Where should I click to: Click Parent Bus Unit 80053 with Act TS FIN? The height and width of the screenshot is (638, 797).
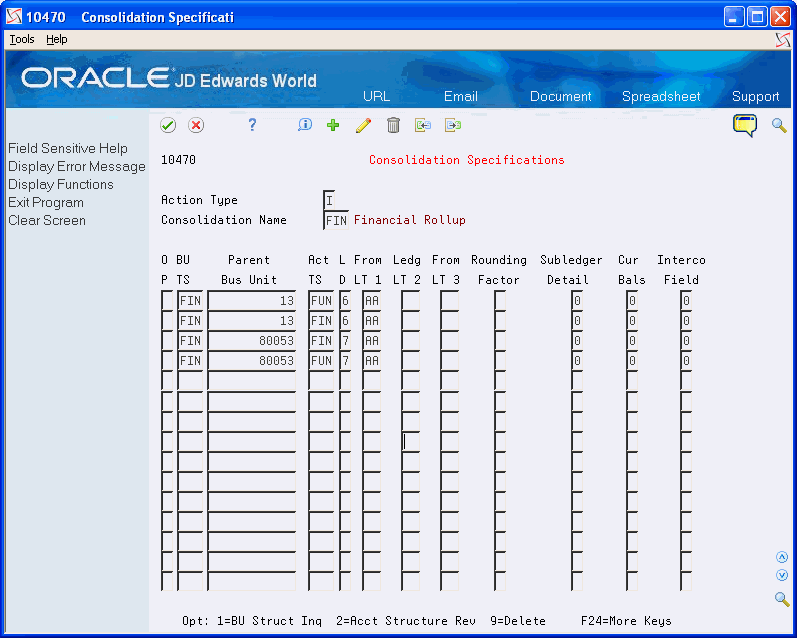click(252, 341)
